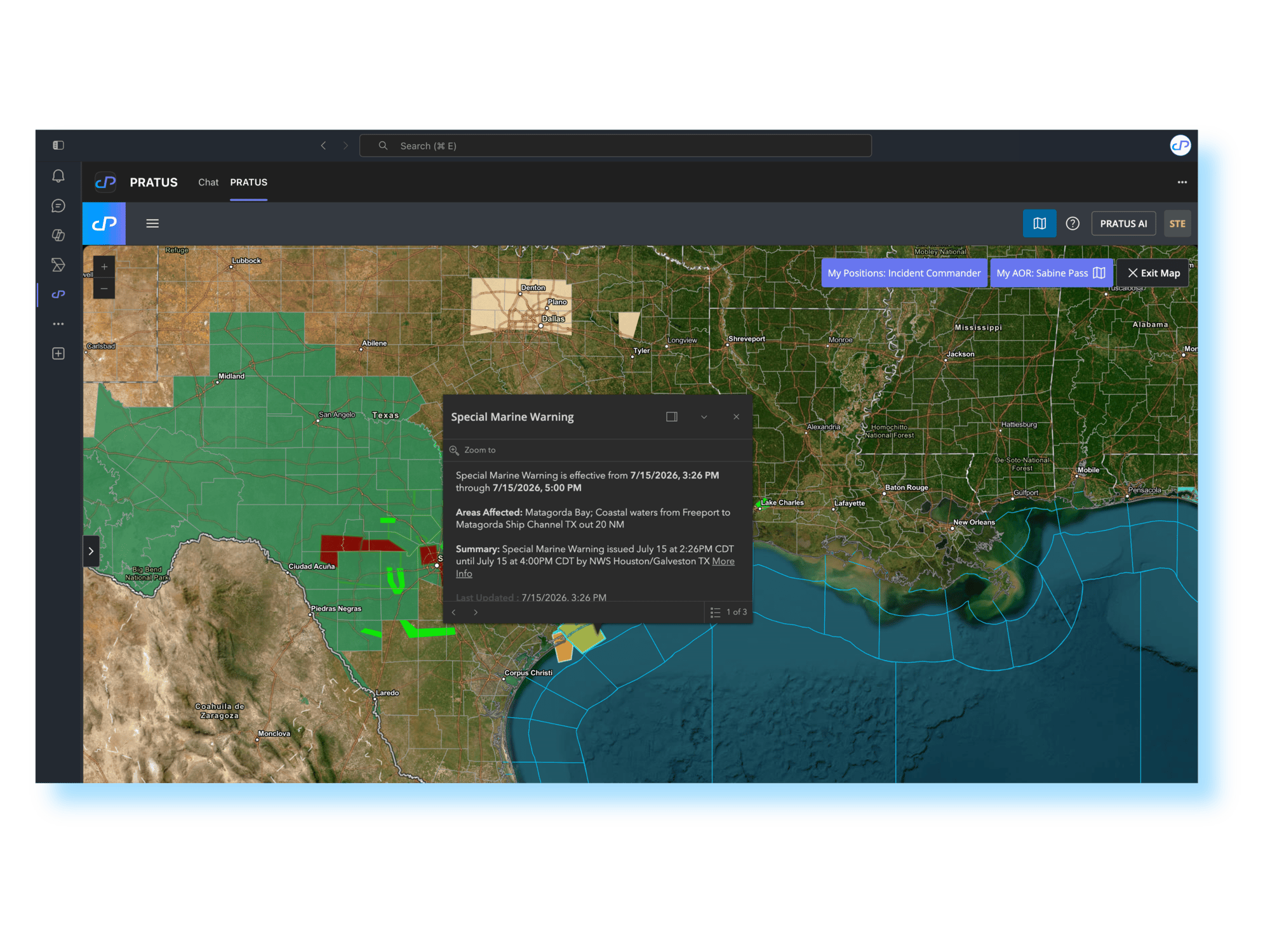
Task: Click the Piedras Negras map label
Action: (x=336, y=609)
